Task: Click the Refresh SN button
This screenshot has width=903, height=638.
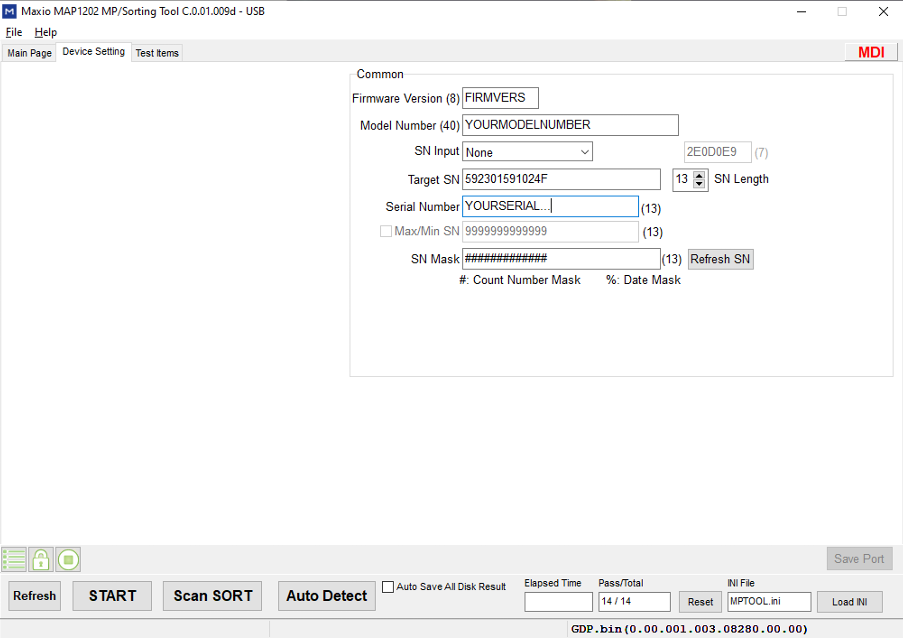Action: 720,259
